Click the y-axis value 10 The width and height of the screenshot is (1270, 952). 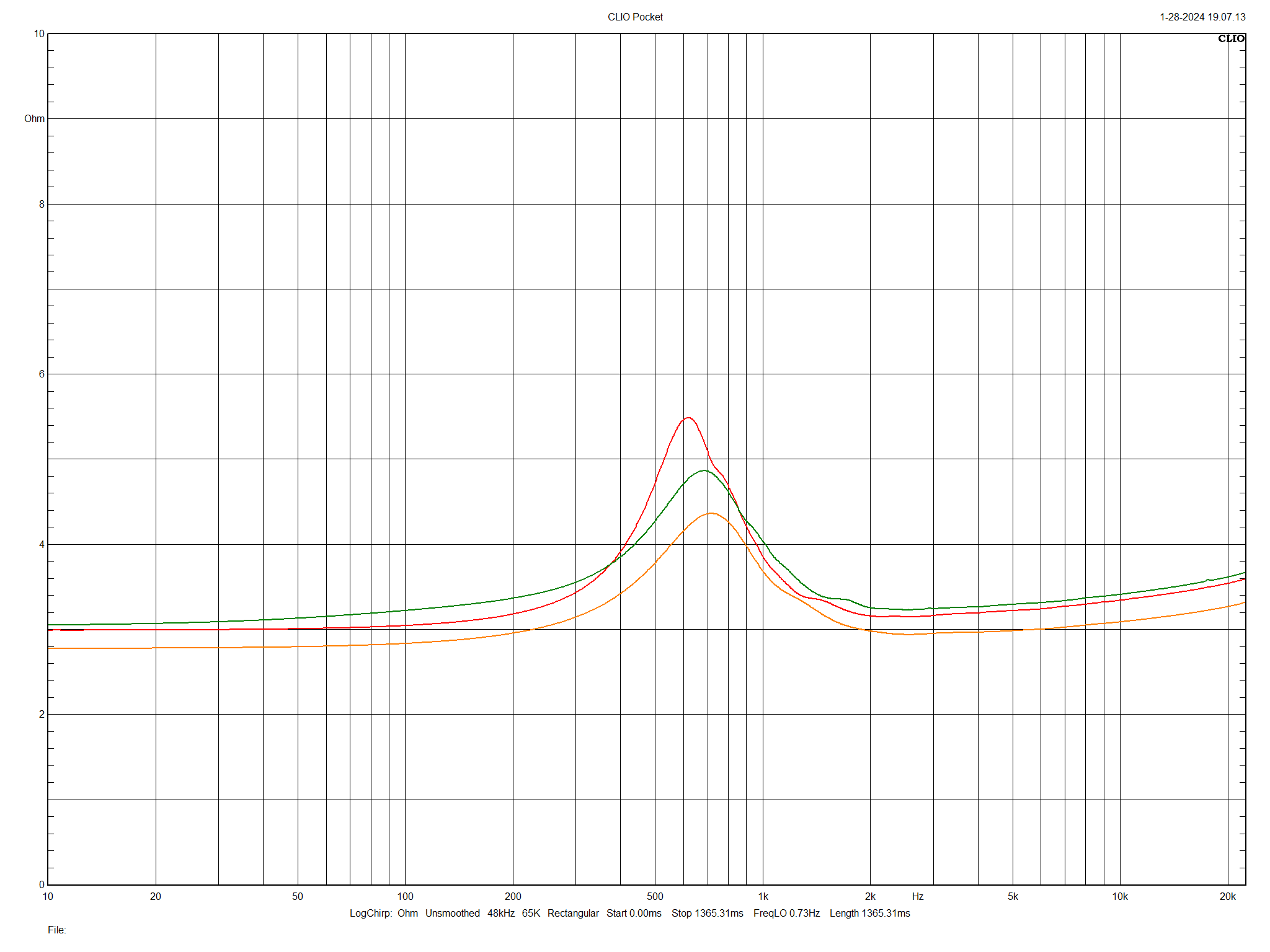click(39, 33)
